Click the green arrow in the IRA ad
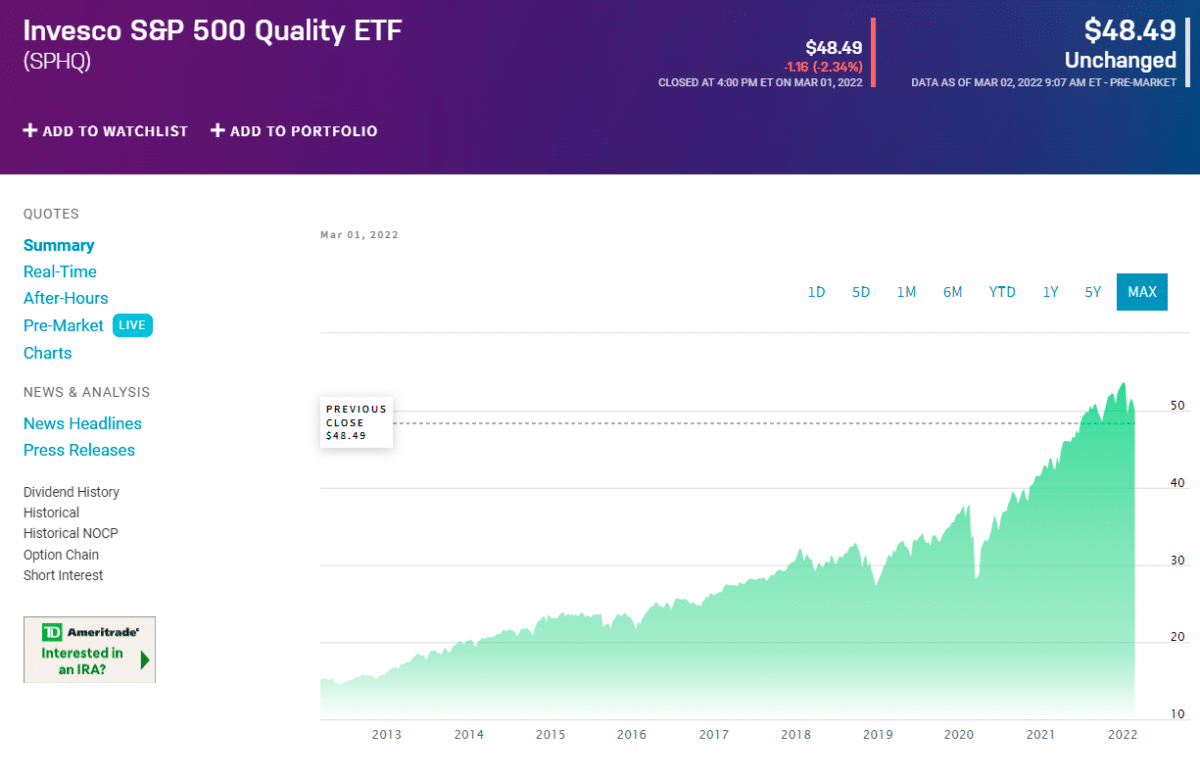Screen dimensions: 1200x781 (x=146, y=660)
